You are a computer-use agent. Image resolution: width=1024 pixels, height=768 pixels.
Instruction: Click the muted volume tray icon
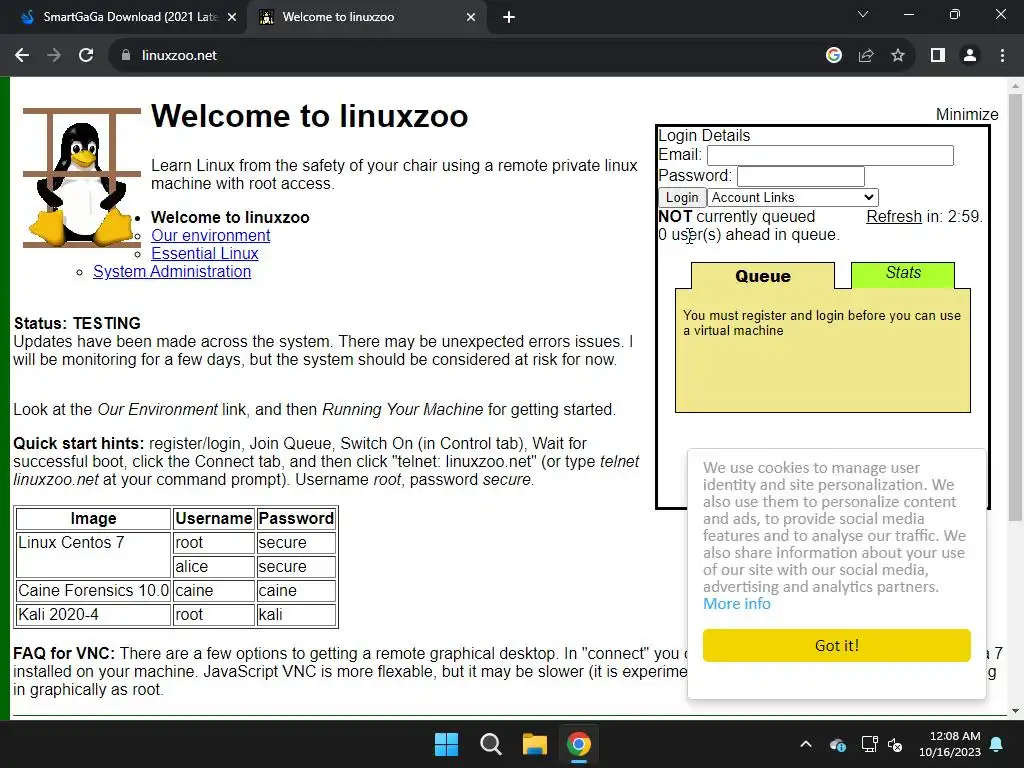click(895, 744)
